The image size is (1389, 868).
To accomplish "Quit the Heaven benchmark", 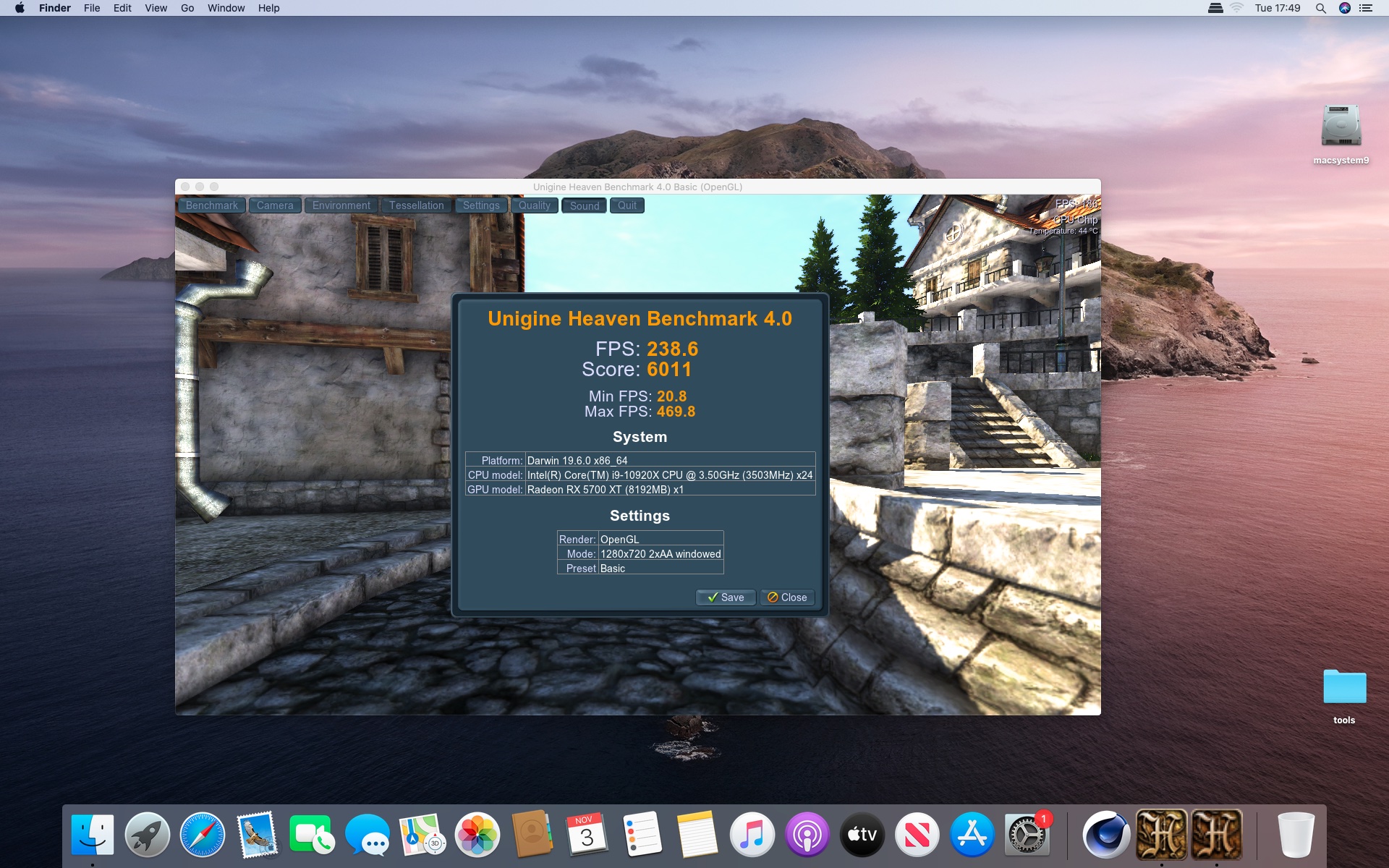I will (627, 205).
